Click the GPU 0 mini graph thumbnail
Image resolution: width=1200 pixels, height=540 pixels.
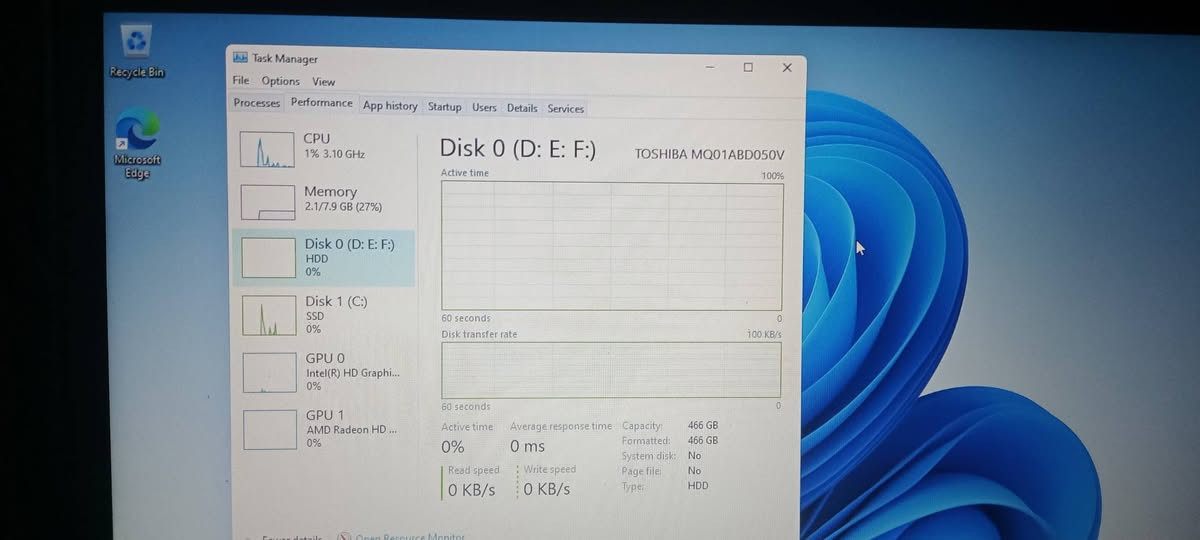(x=270, y=373)
